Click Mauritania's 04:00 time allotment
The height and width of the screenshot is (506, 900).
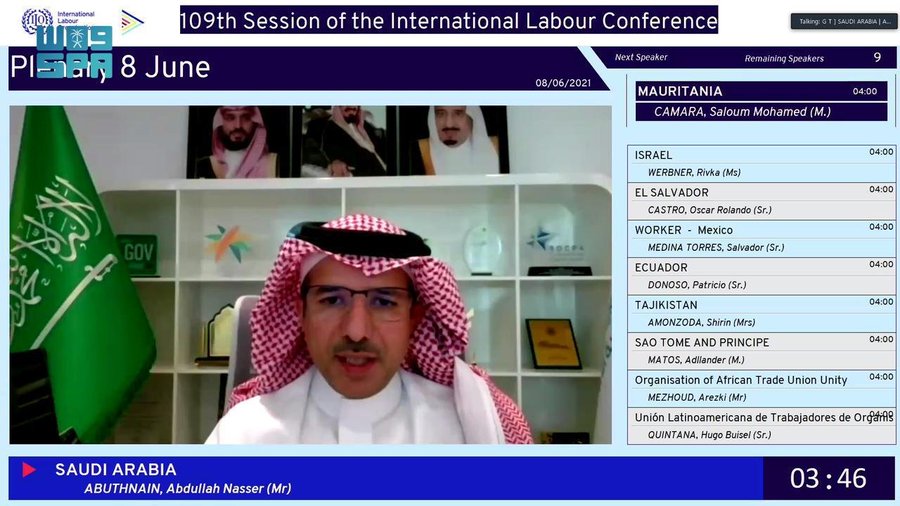[864, 91]
